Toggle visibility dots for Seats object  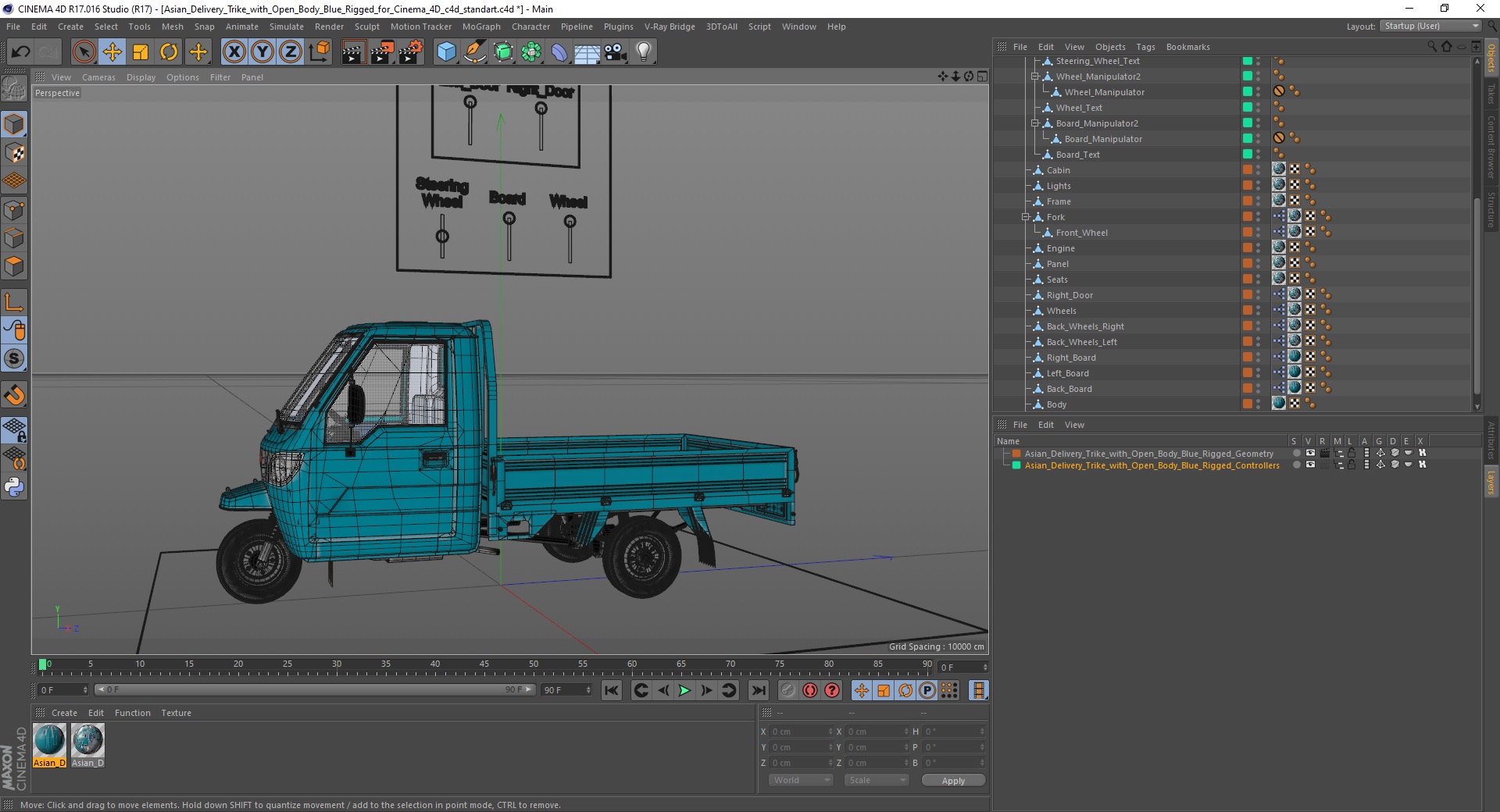click(x=1258, y=280)
